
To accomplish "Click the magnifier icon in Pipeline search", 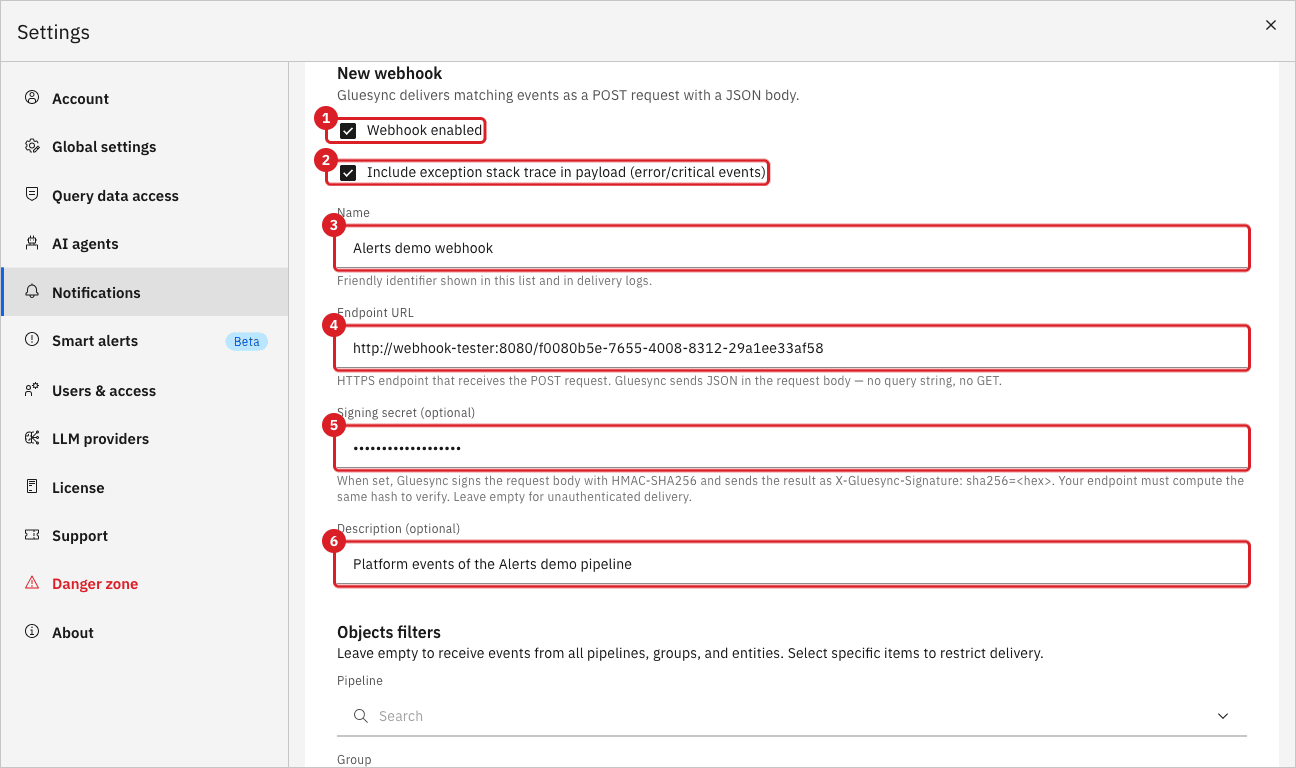I will [x=361, y=716].
